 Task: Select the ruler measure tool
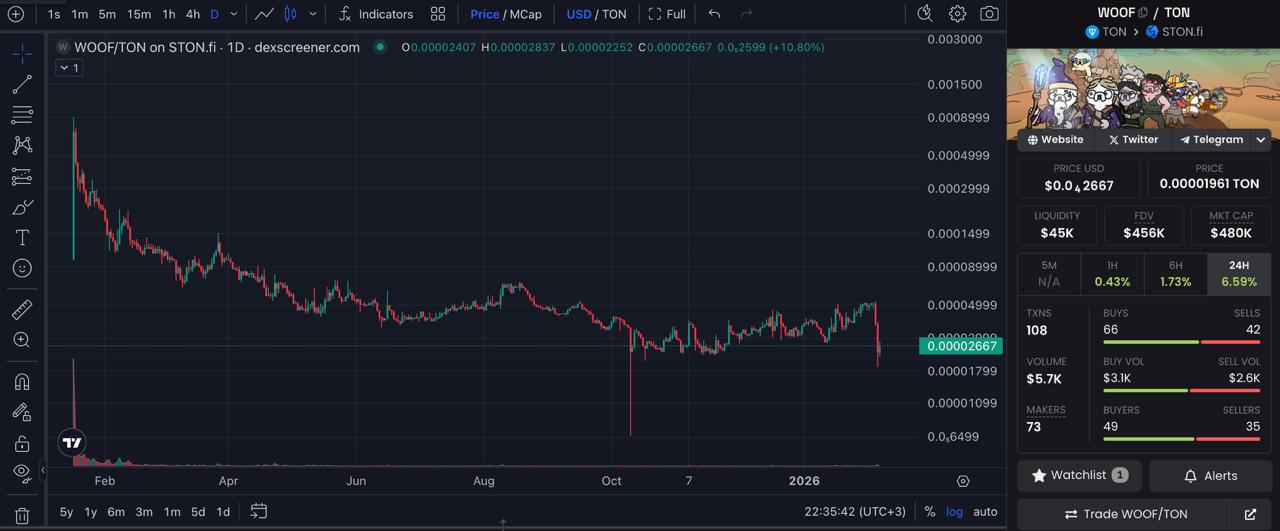click(22, 309)
